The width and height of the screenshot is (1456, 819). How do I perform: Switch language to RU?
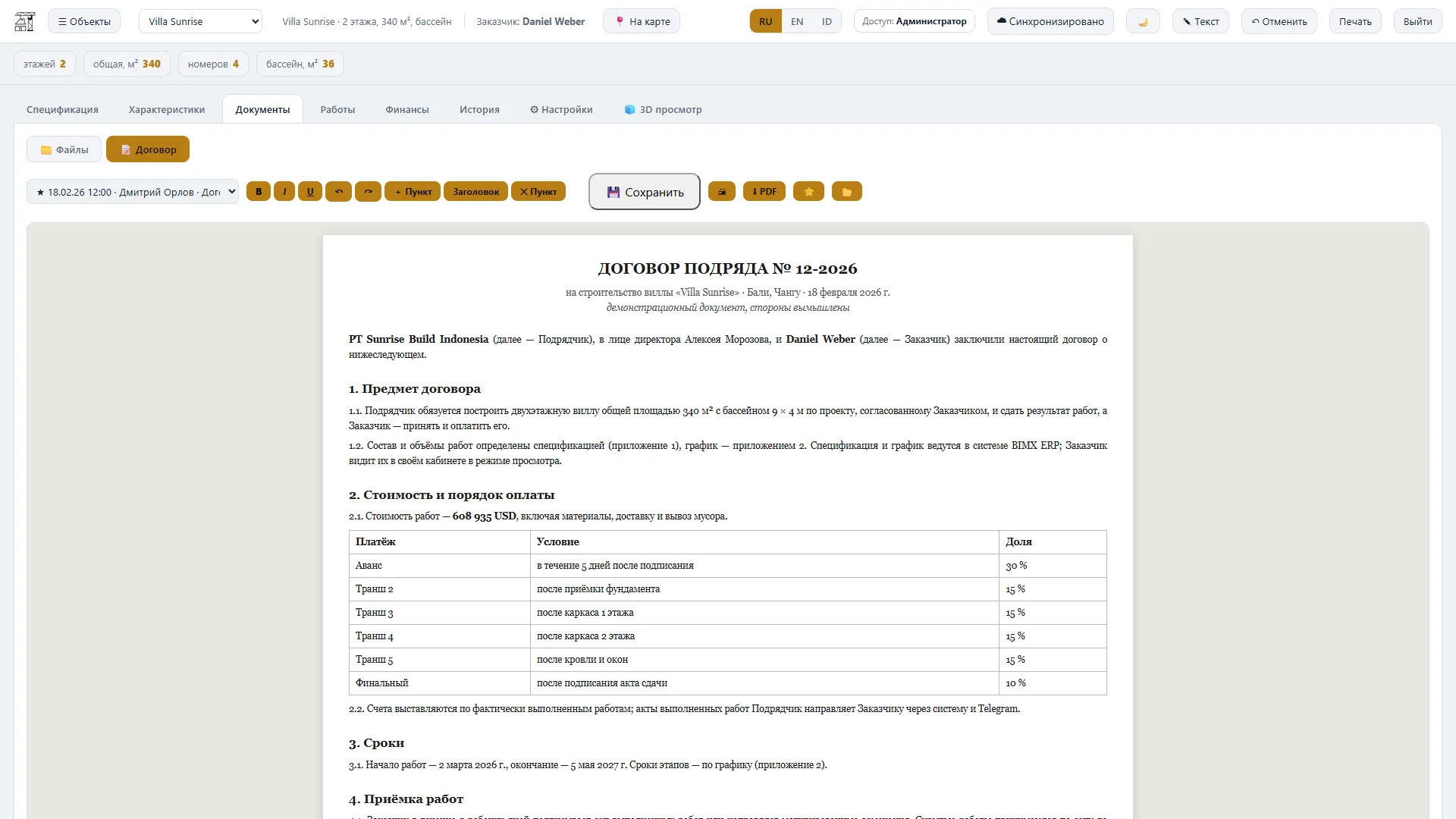coord(766,21)
